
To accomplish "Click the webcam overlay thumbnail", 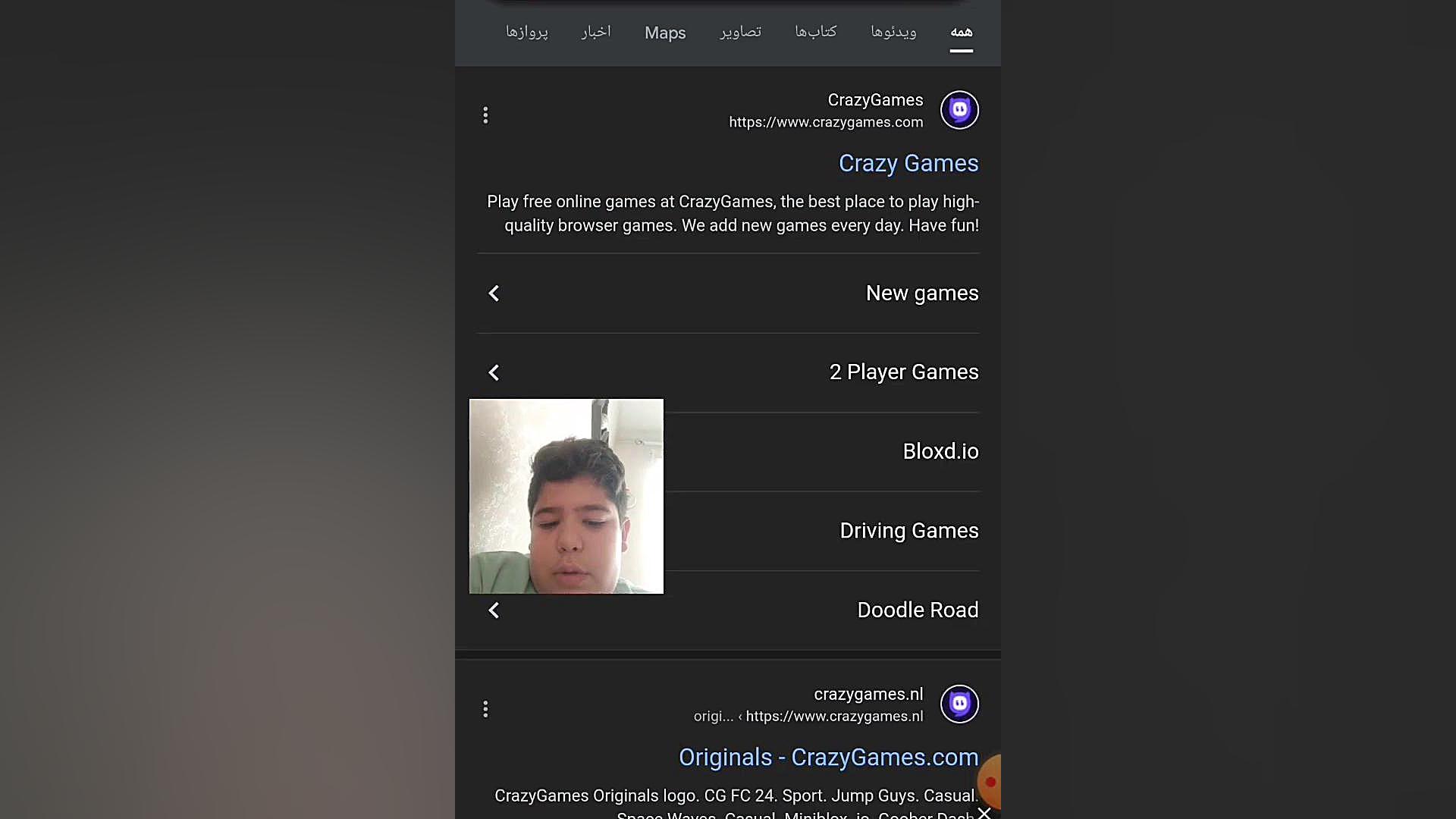I will 566,496.
